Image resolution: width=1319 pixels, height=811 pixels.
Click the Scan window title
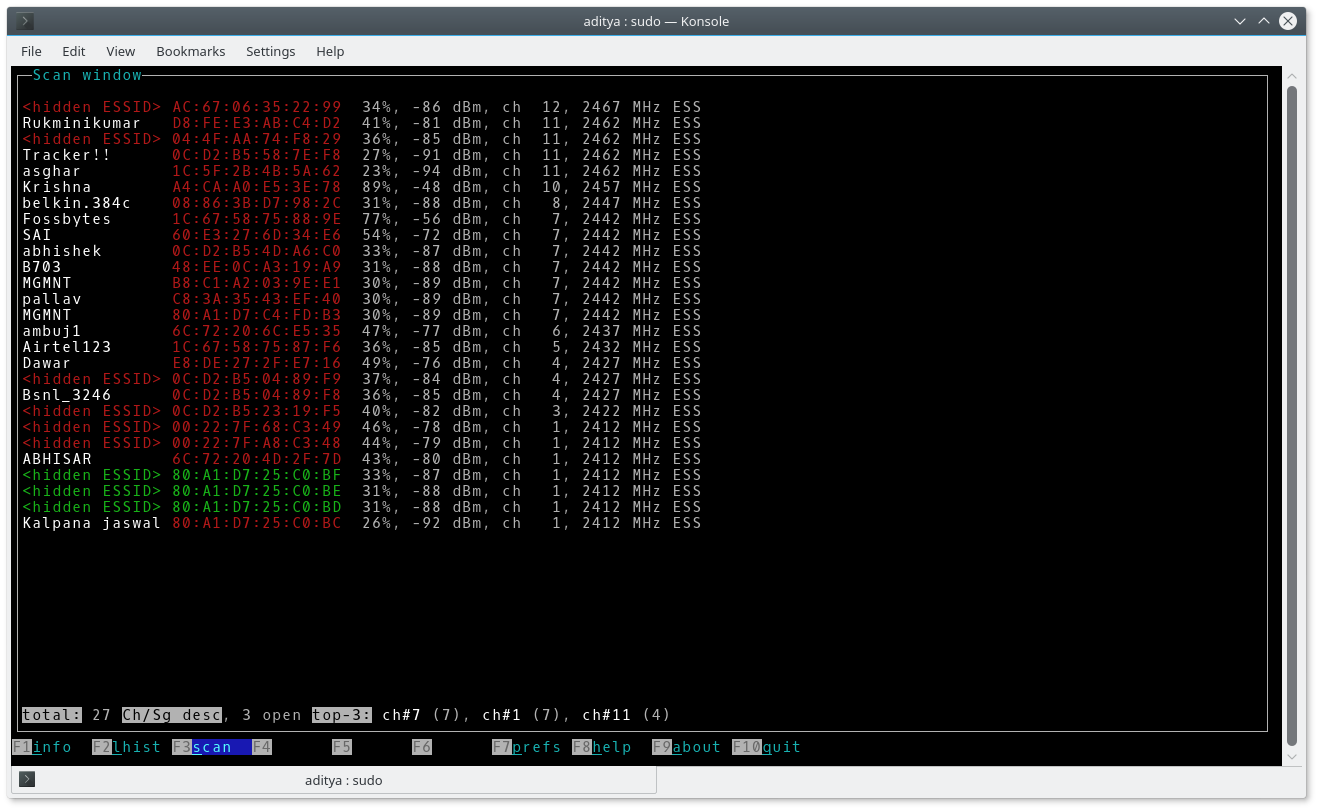click(87, 75)
